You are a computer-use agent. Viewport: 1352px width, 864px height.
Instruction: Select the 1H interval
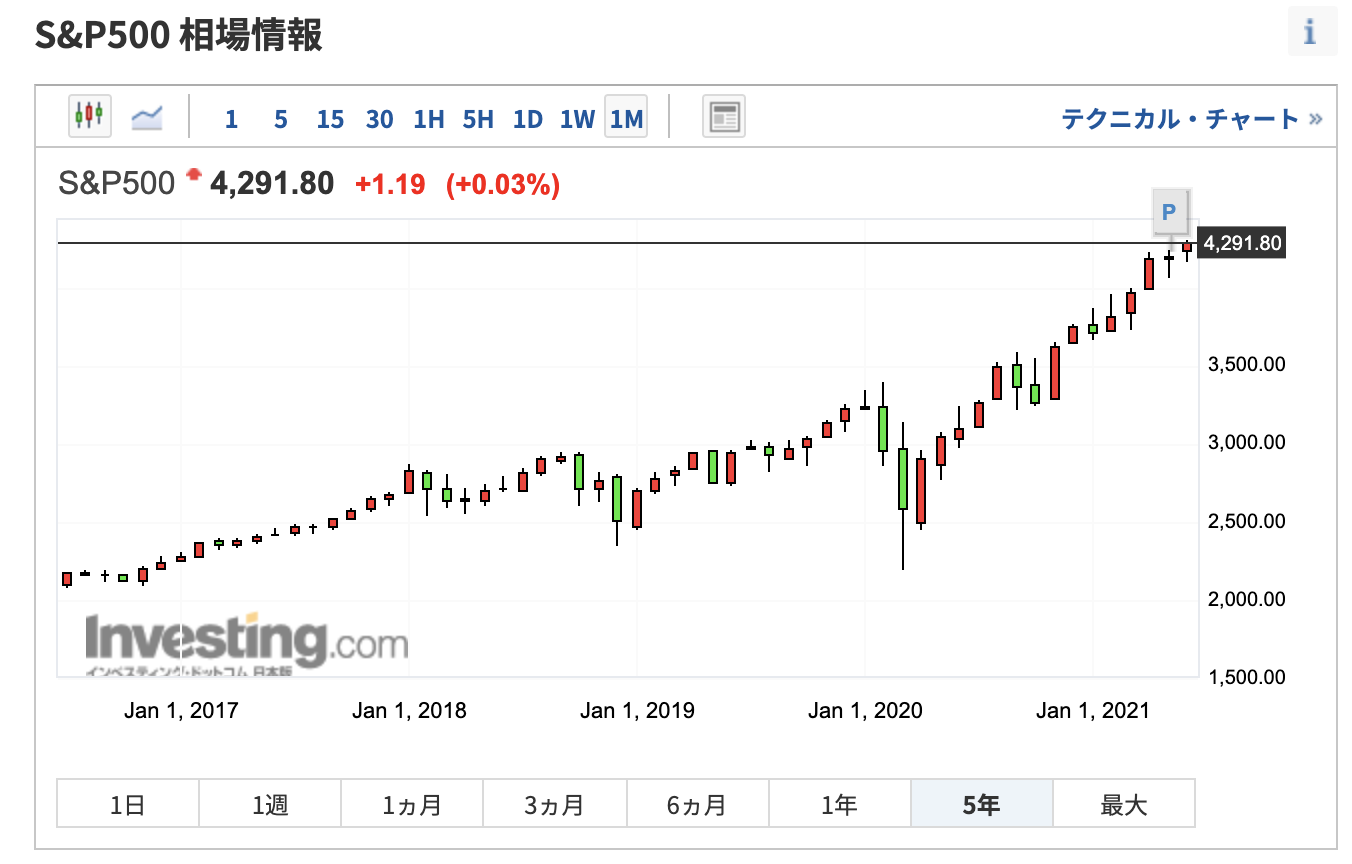[x=428, y=120]
